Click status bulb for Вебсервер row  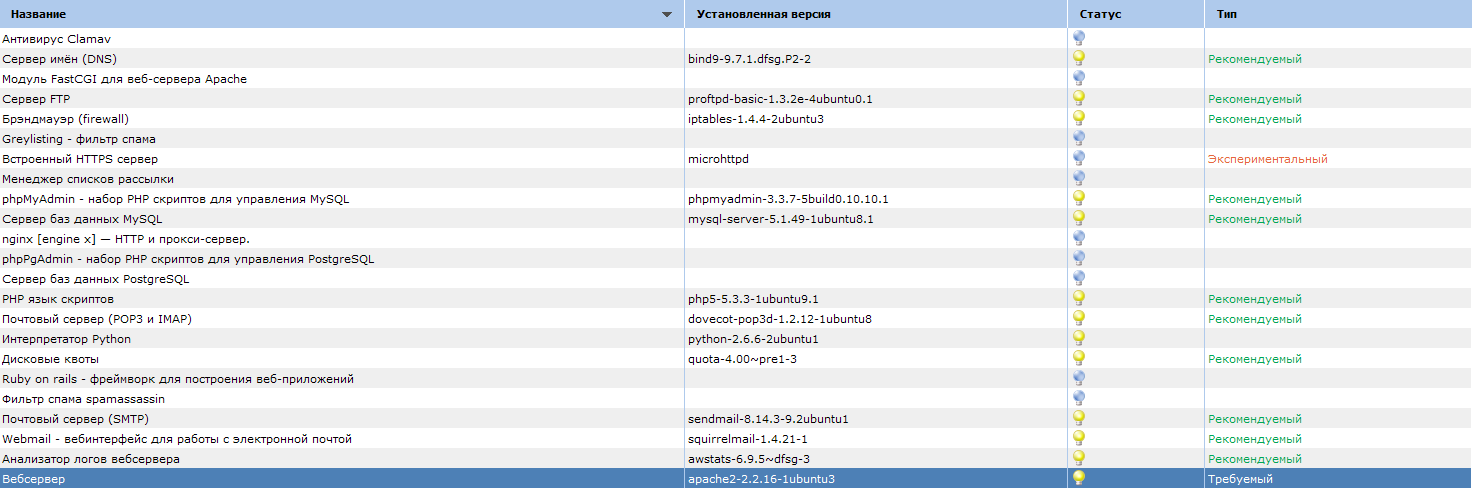(x=1079, y=478)
